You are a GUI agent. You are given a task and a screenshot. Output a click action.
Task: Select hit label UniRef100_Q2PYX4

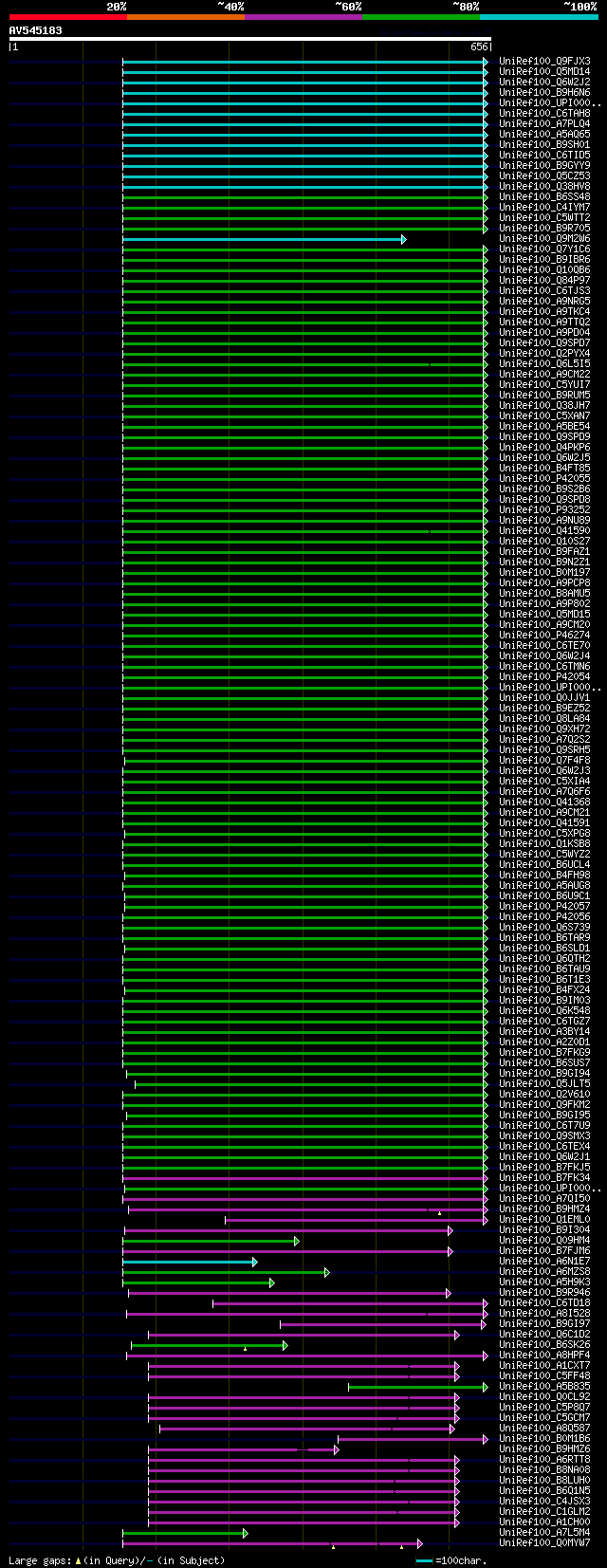click(x=544, y=353)
